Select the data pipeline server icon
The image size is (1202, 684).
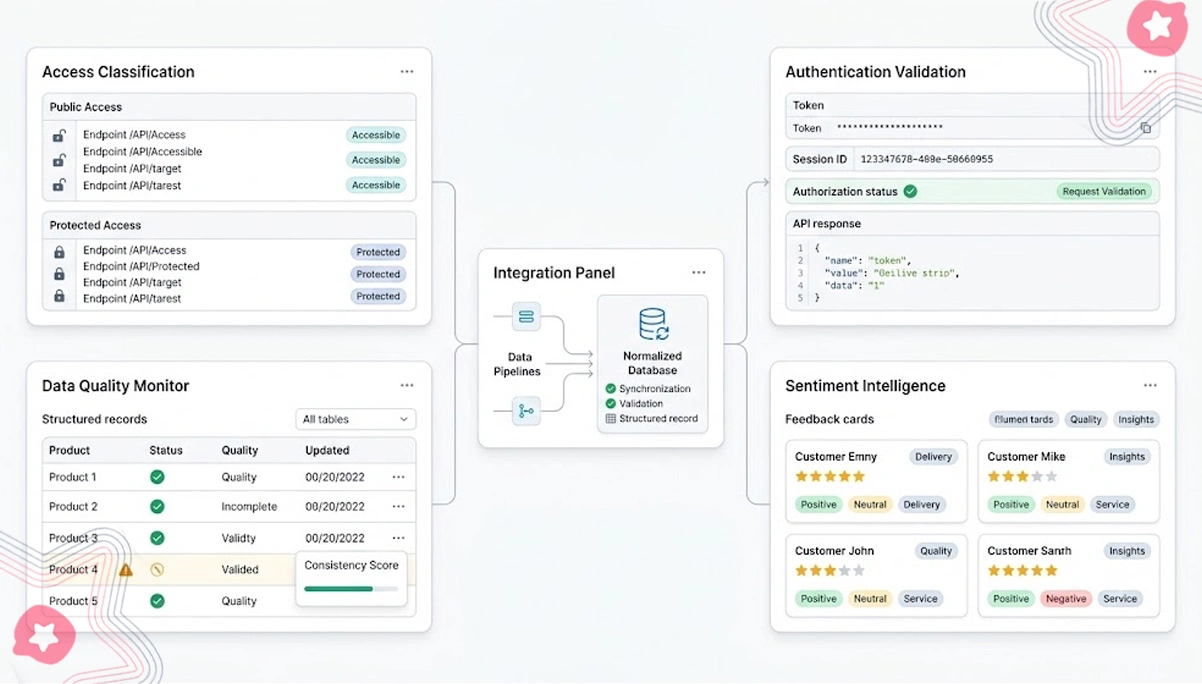coord(526,317)
